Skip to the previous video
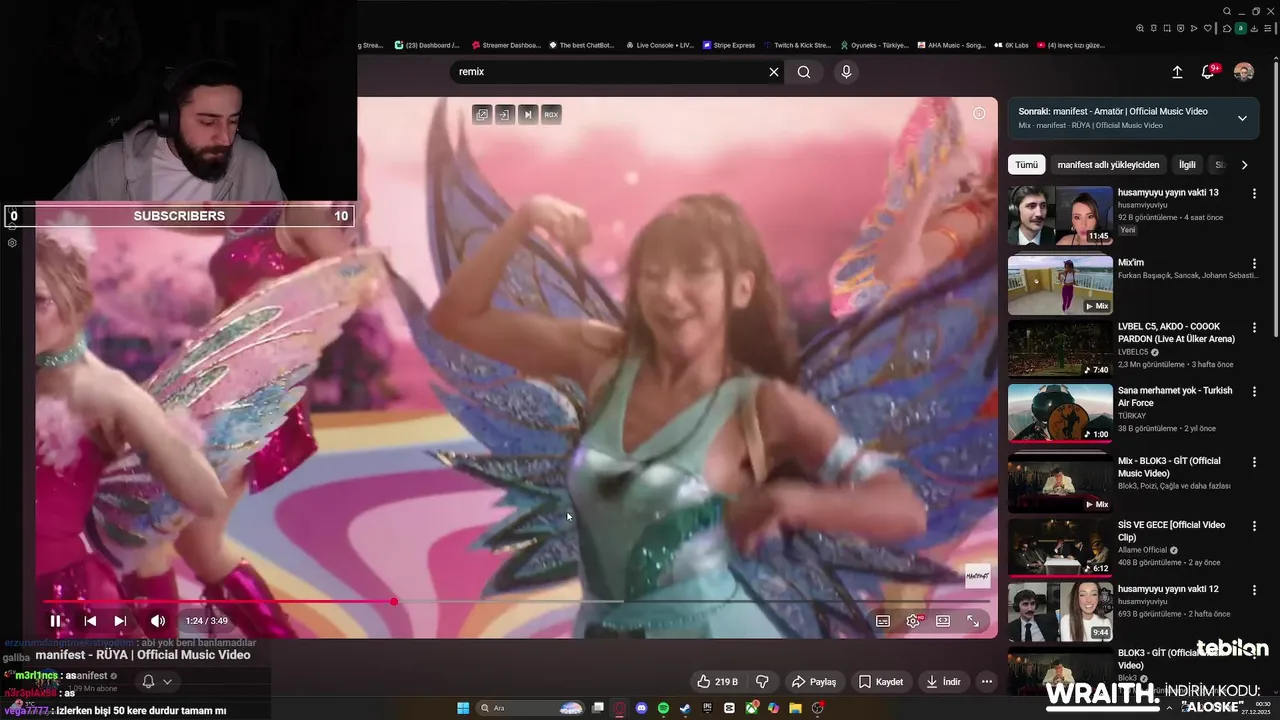The width and height of the screenshot is (1280, 720). tap(90, 621)
